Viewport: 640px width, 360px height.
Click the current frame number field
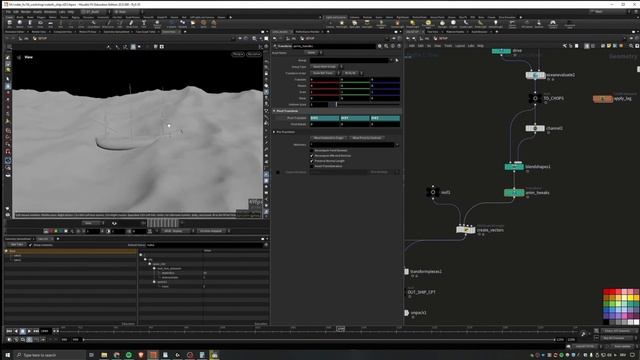coord(45,331)
